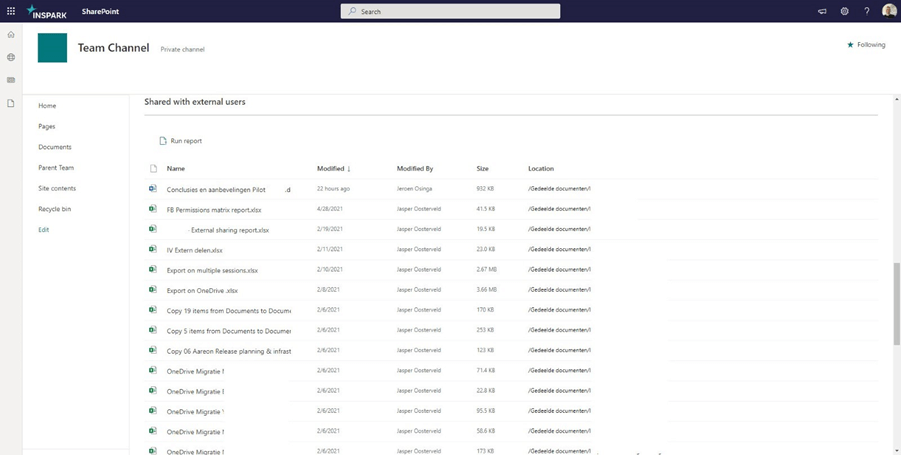
Task: Open the settings gear icon
Action: coord(844,11)
